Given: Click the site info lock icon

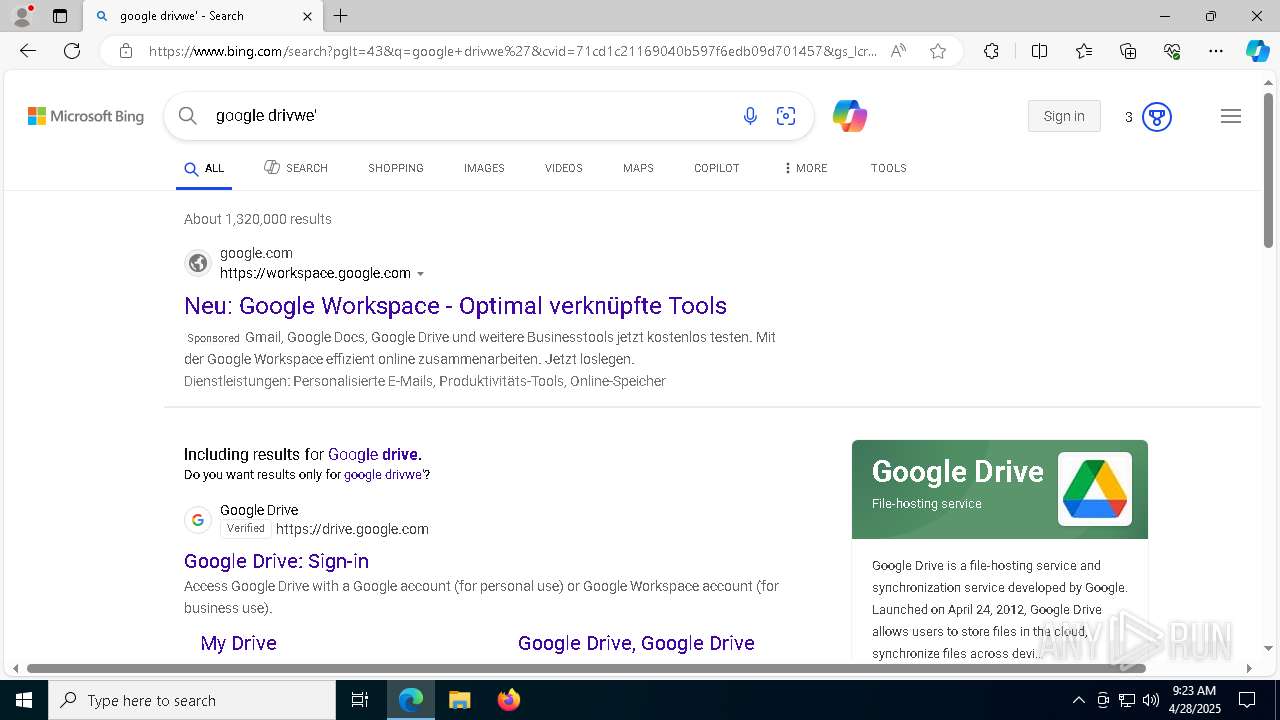Looking at the screenshot, I should coord(126,51).
